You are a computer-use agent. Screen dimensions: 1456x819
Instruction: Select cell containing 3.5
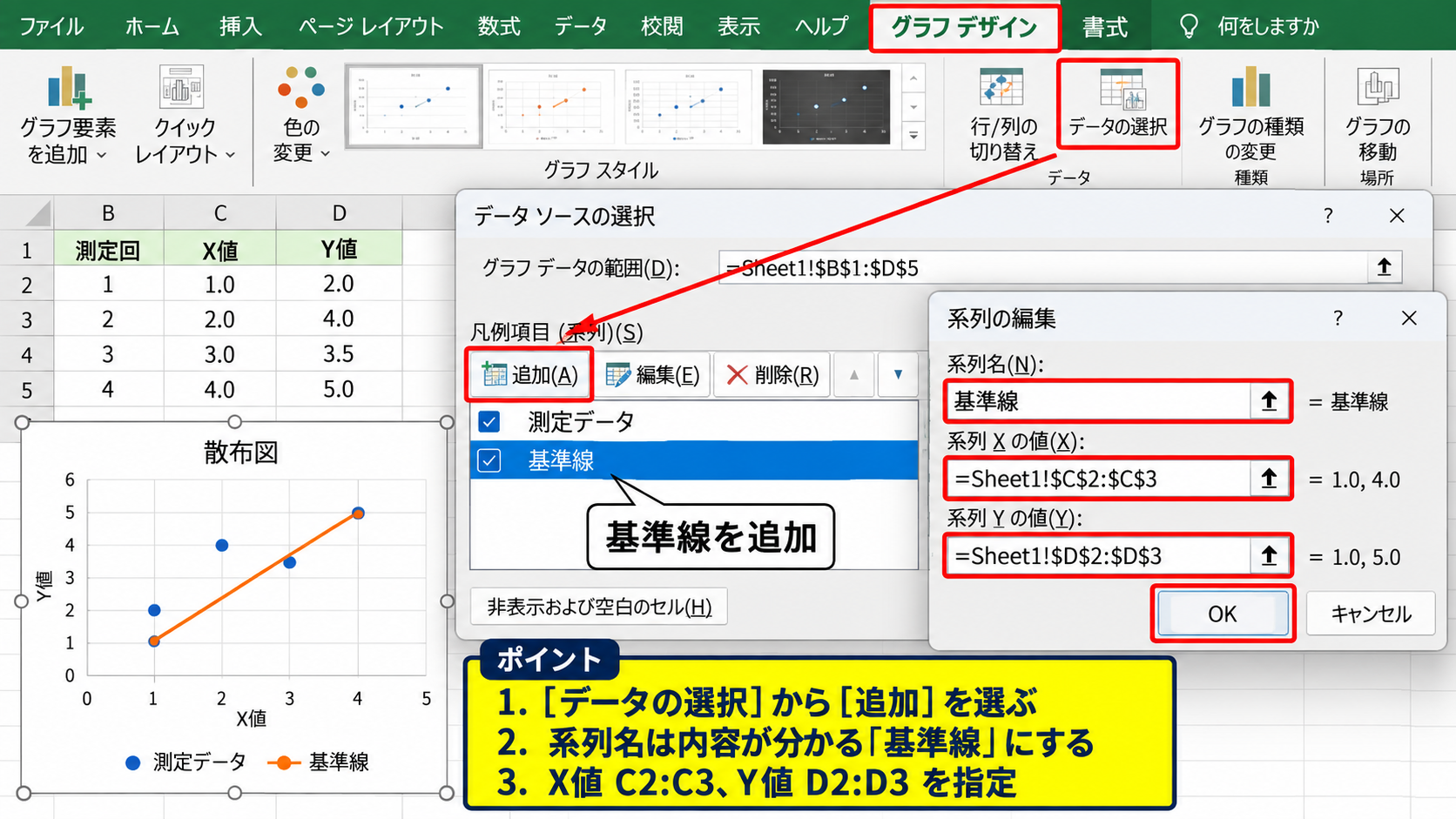click(339, 354)
